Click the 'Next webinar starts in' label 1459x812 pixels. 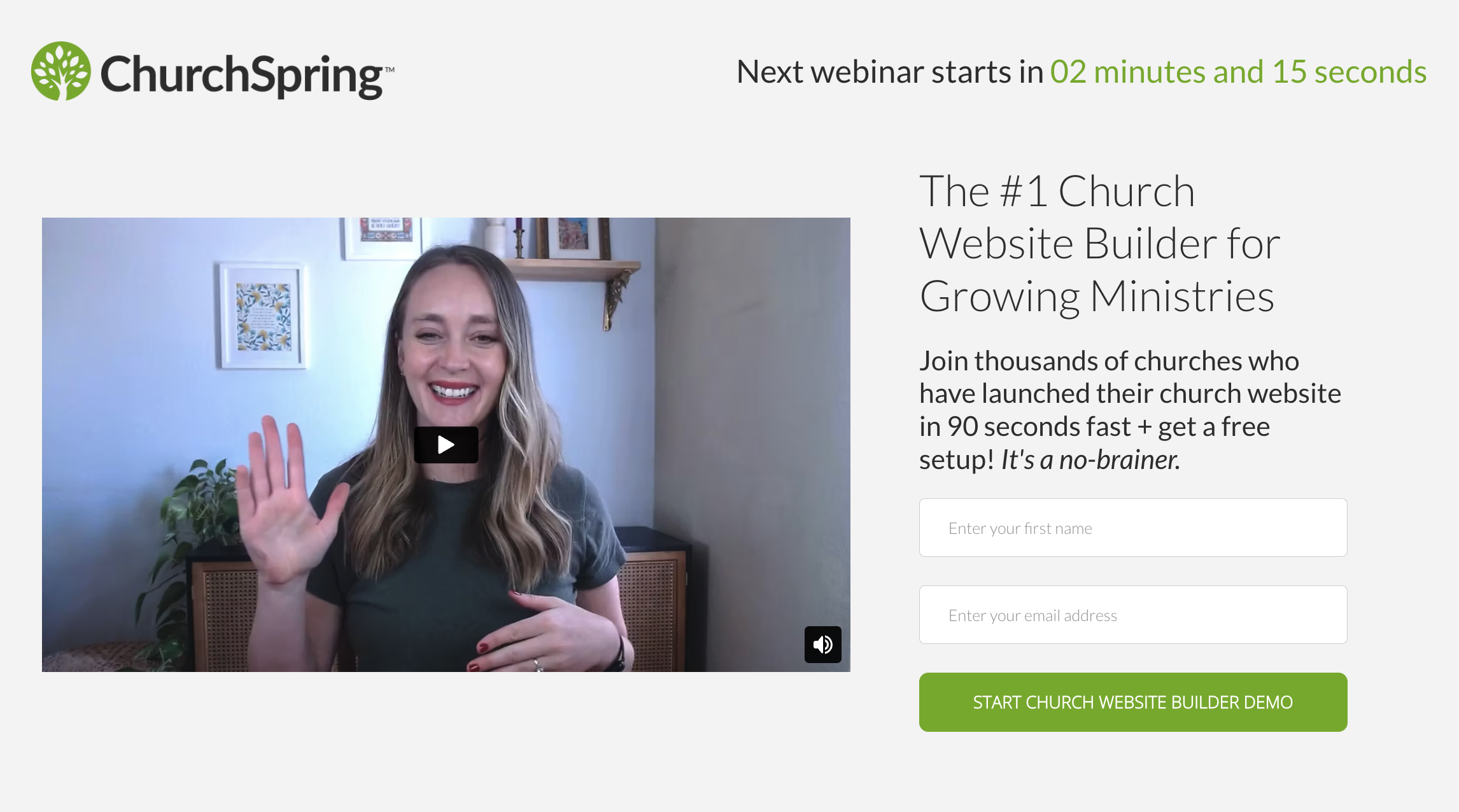coord(890,72)
